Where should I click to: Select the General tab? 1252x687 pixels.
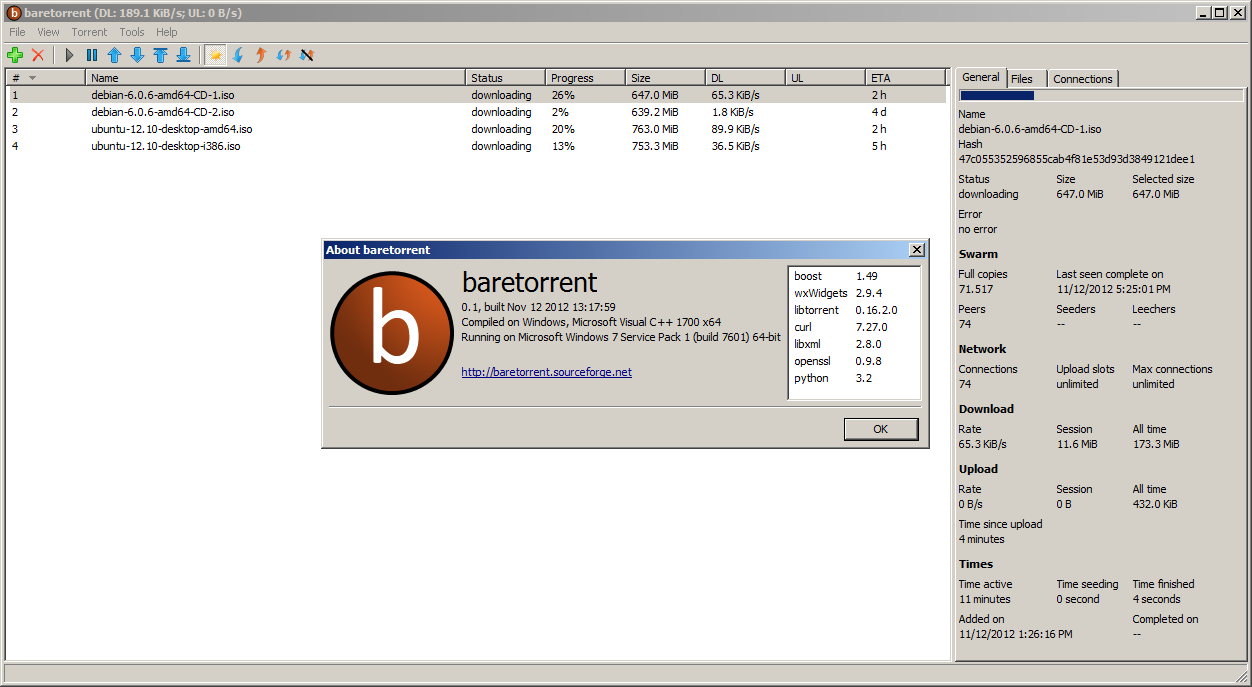pyautogui.click(x=980, y=77)
